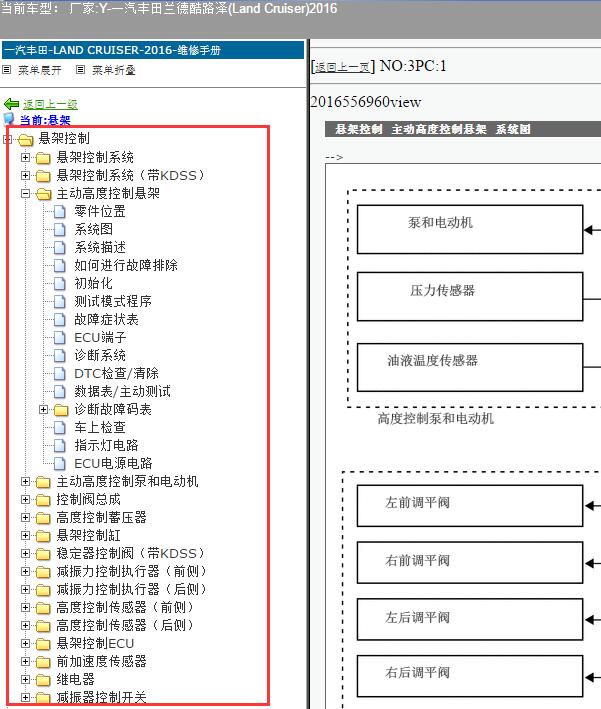Viewport: 601px width, 709px height.
Task: Click the 悬架控制 root folder icon
Action: (x=26, y=140)
